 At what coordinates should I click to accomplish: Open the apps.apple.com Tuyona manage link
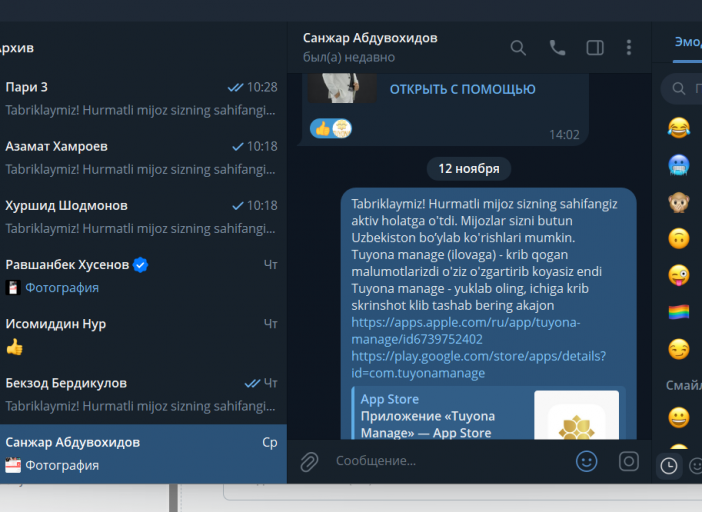(x=466, y=331)
